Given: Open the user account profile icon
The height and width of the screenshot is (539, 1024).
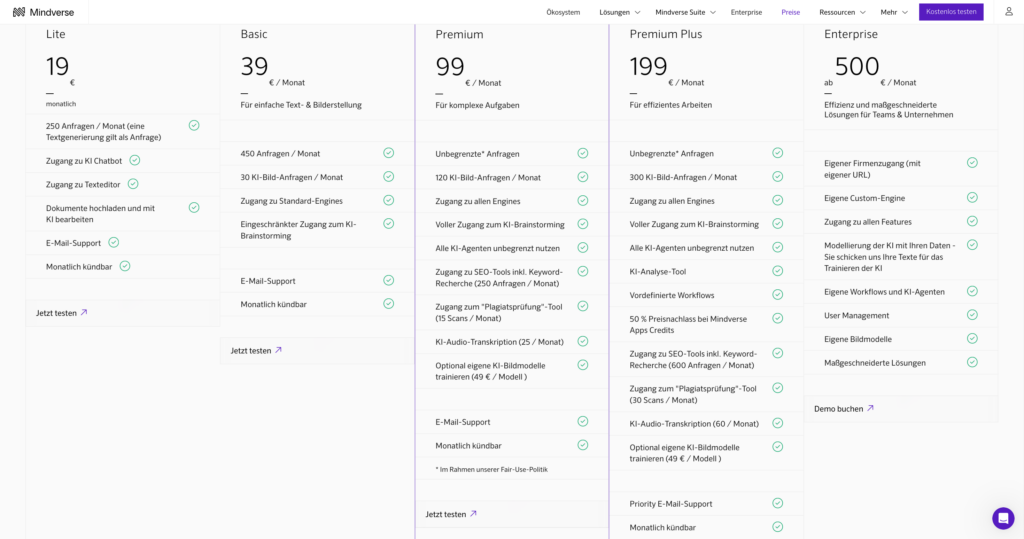Looking at the screenshot, I should point(1009,12).
